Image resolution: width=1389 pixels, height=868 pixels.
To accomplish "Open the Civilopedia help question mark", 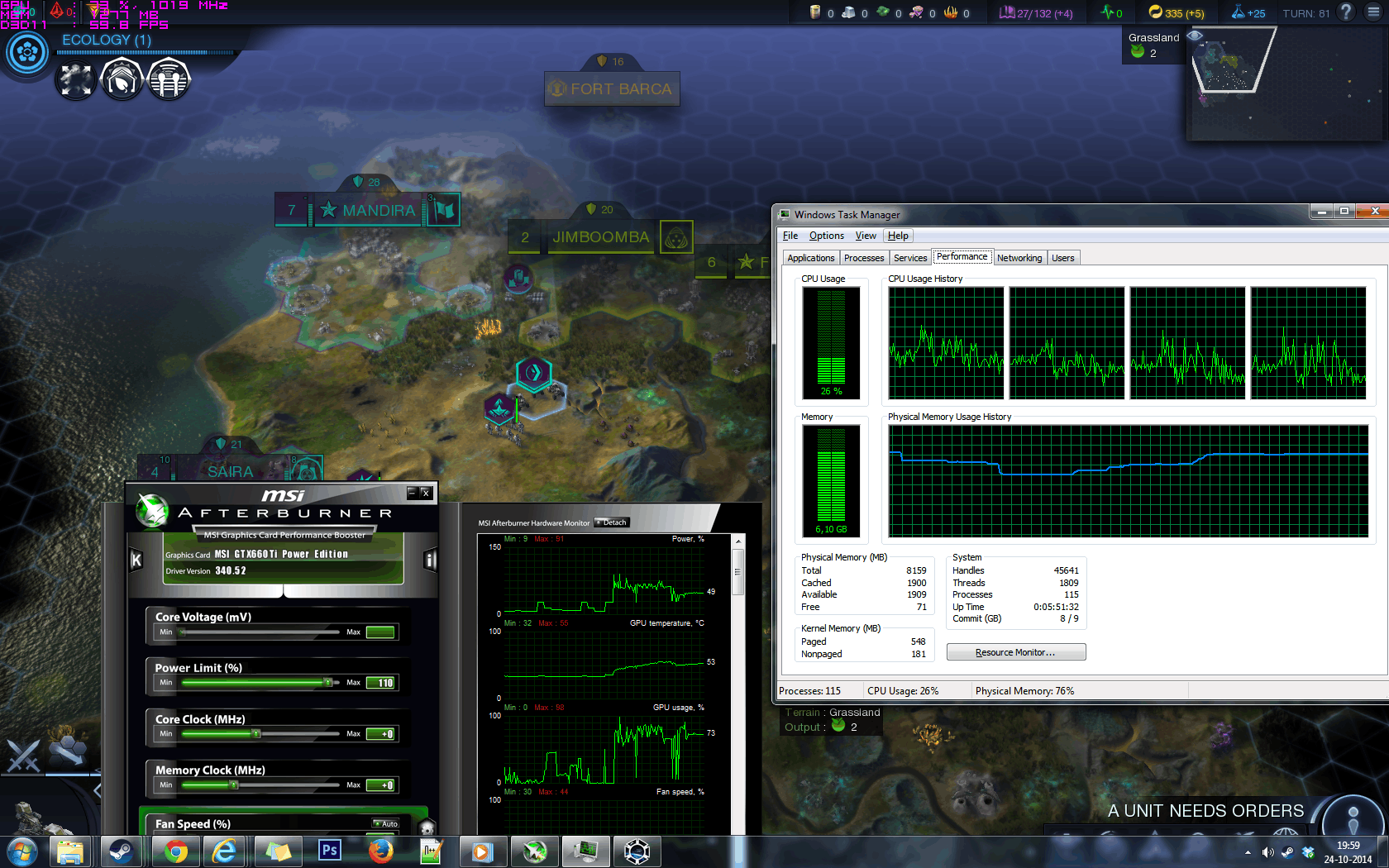I will tap(1347, 12).
